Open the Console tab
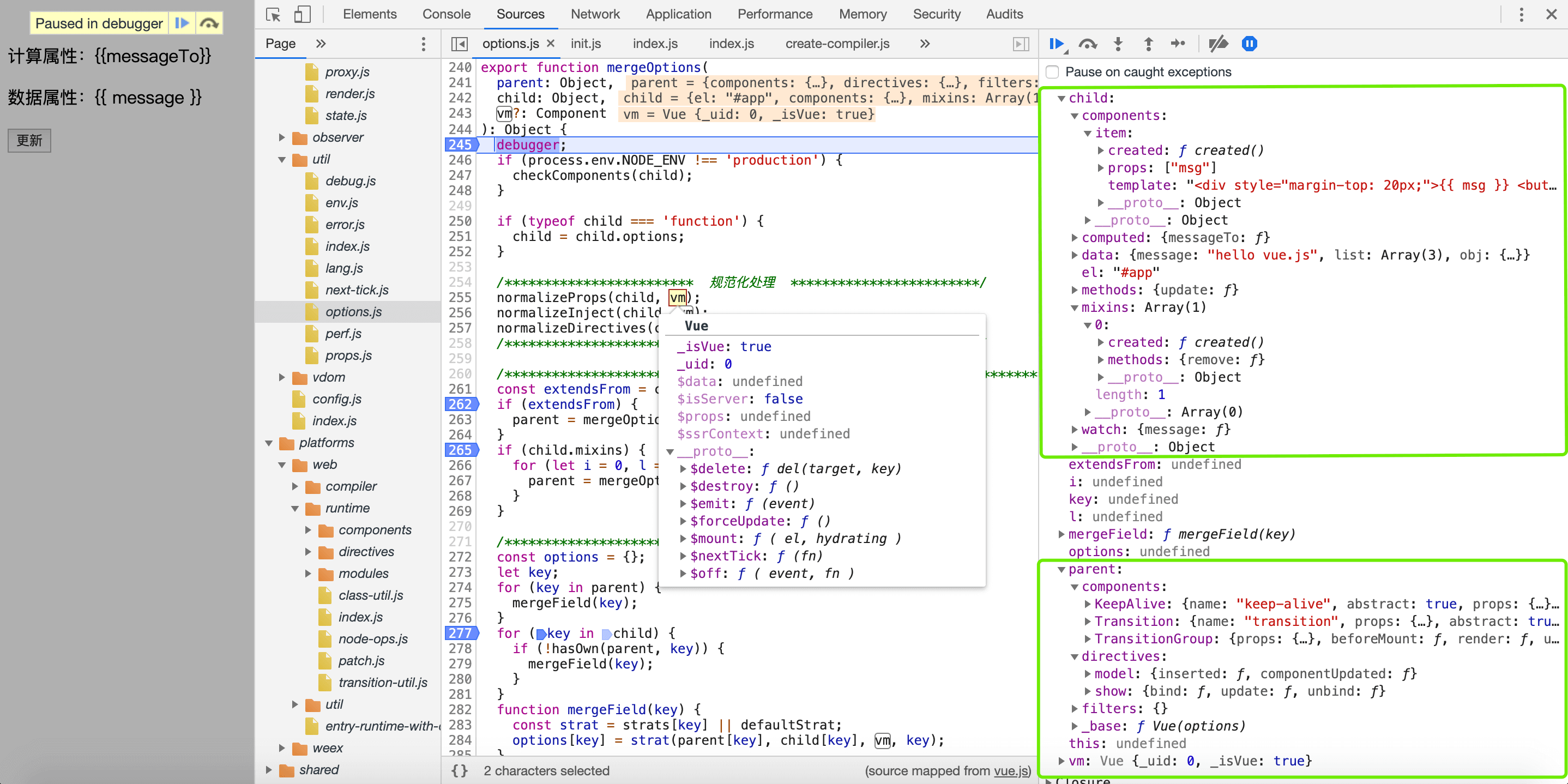 [x=446, y=14]
